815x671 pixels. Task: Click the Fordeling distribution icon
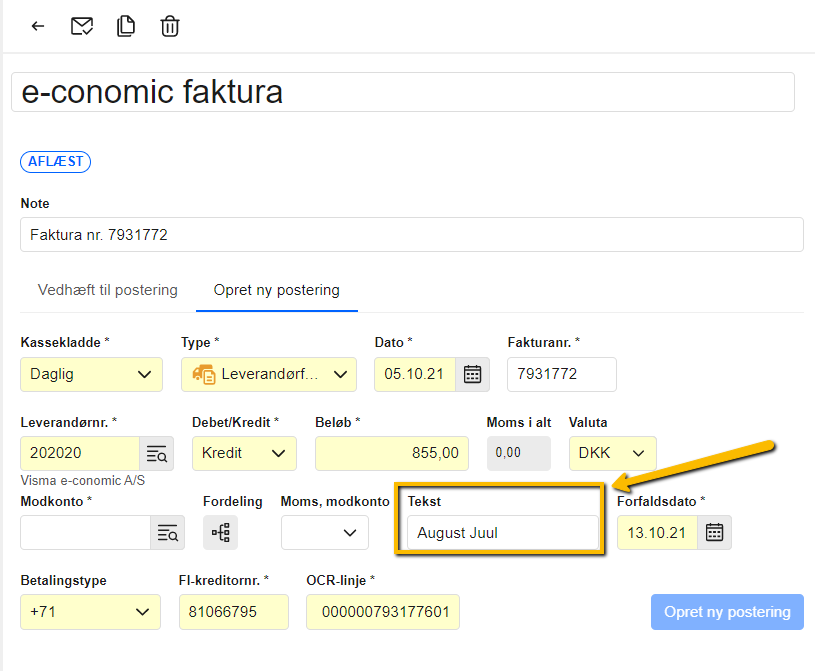click(220, 533)
